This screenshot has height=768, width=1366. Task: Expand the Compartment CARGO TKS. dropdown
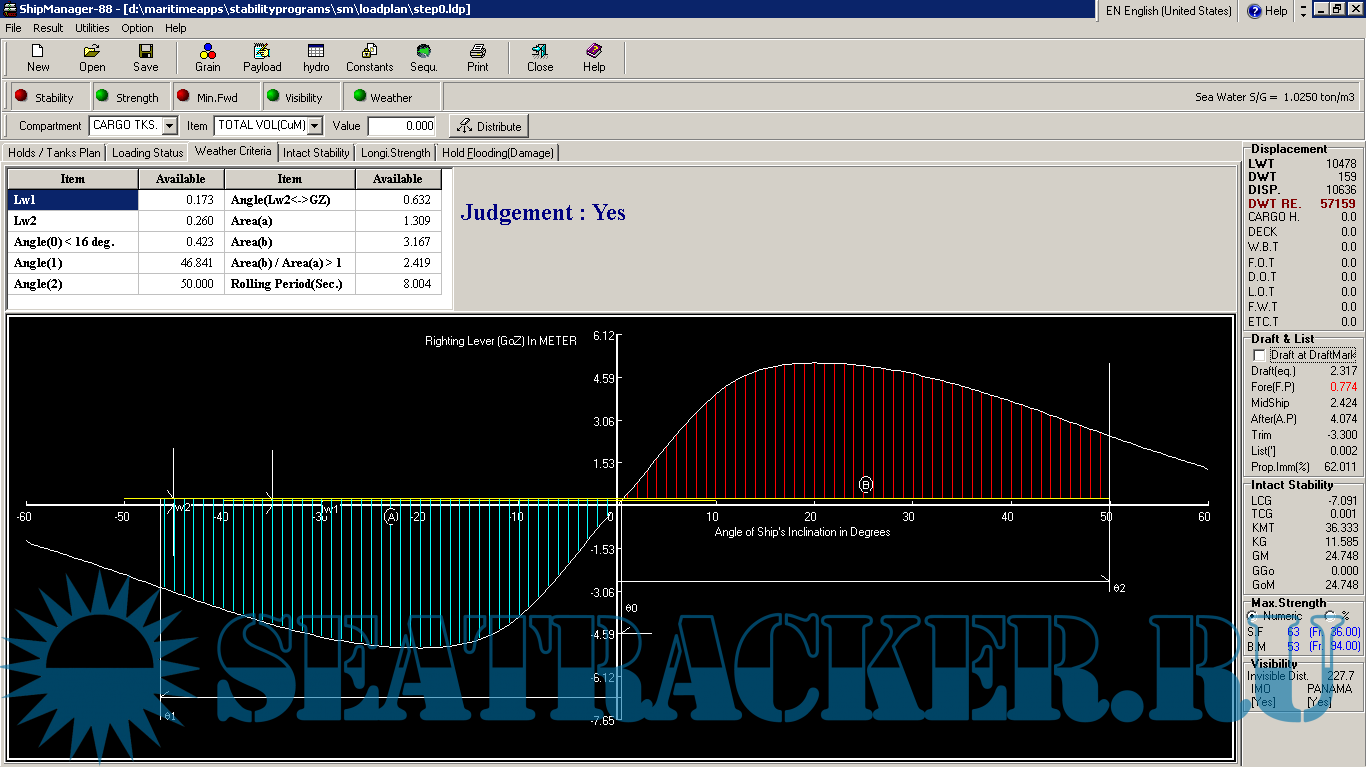169,126
